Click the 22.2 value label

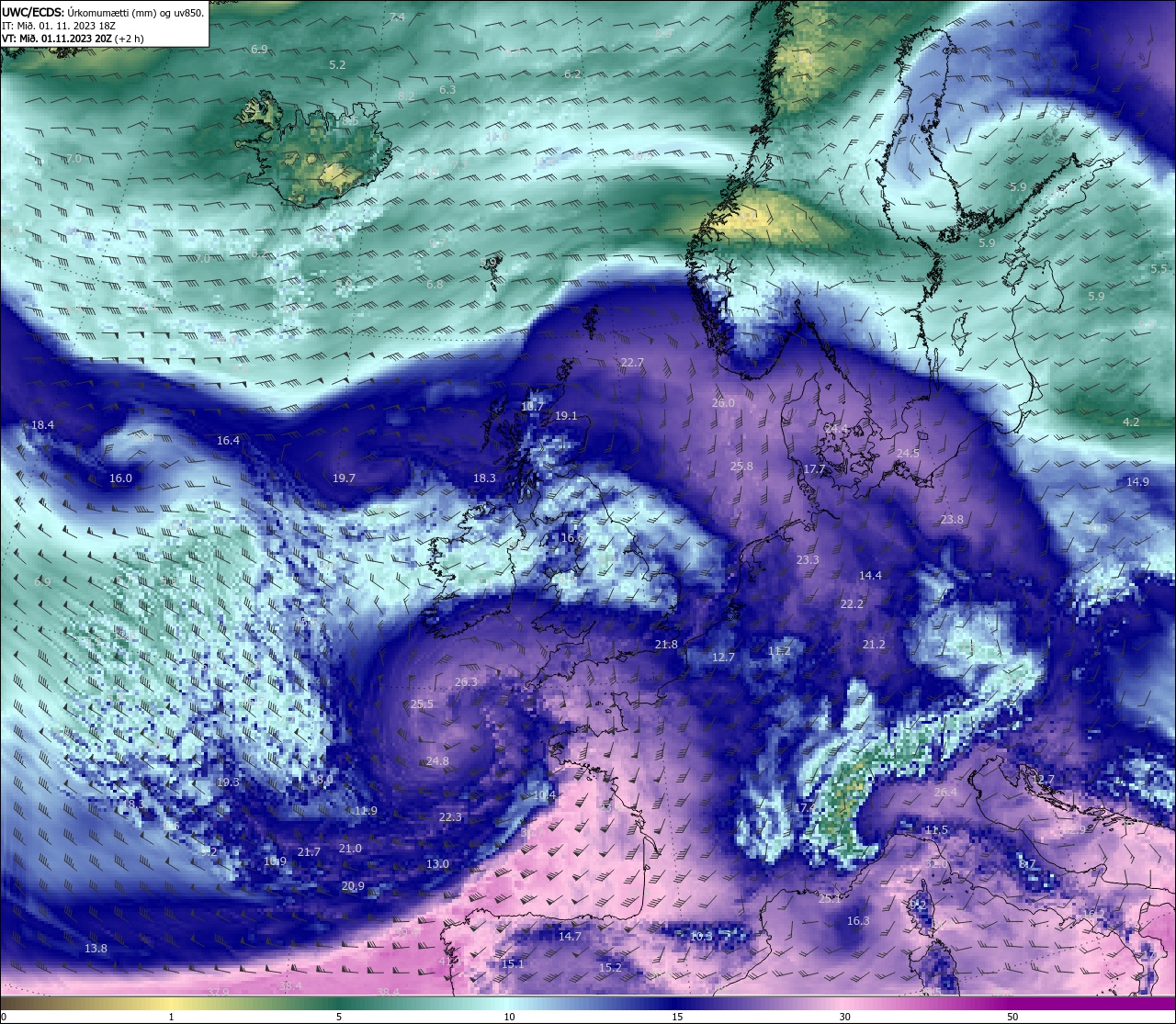[852, 604]
